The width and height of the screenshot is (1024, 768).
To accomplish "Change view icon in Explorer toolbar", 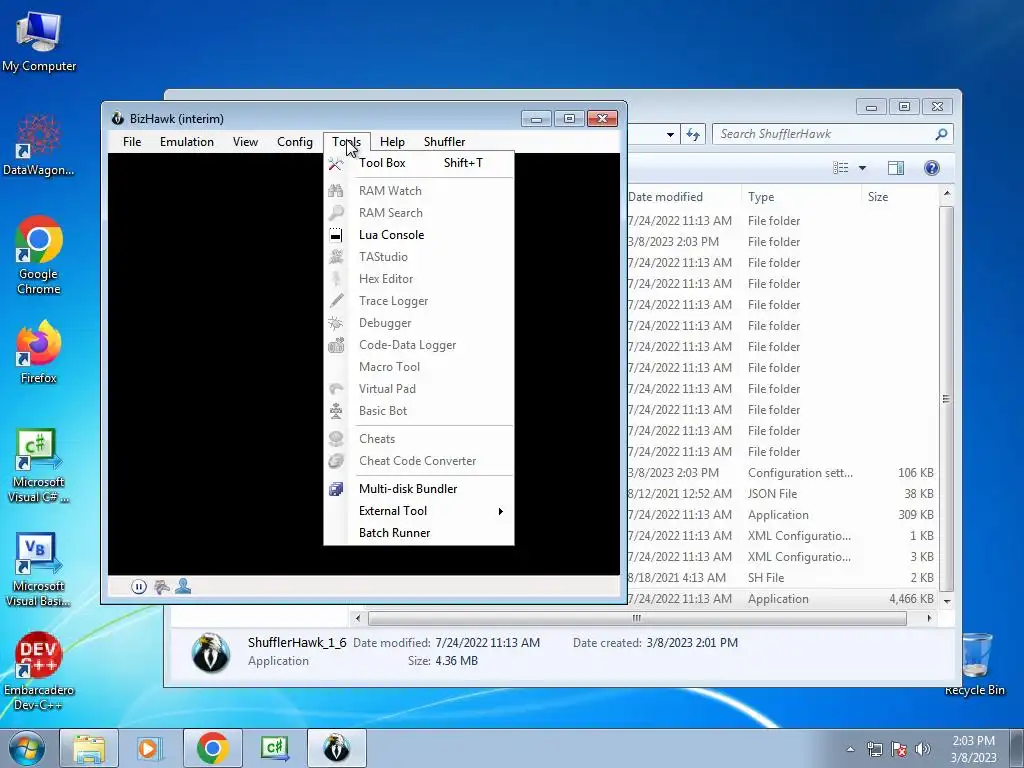I will [x=840, y=168].
